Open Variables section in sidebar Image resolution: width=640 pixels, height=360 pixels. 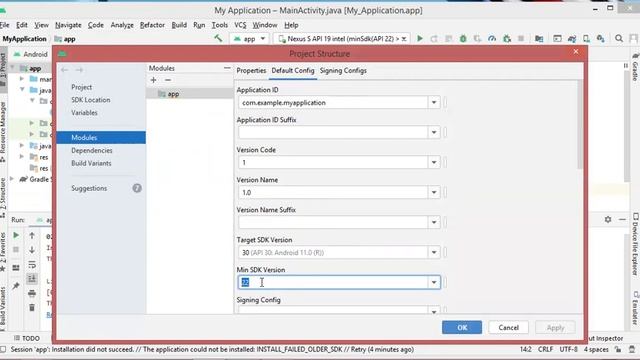click(x=84, y=112)
